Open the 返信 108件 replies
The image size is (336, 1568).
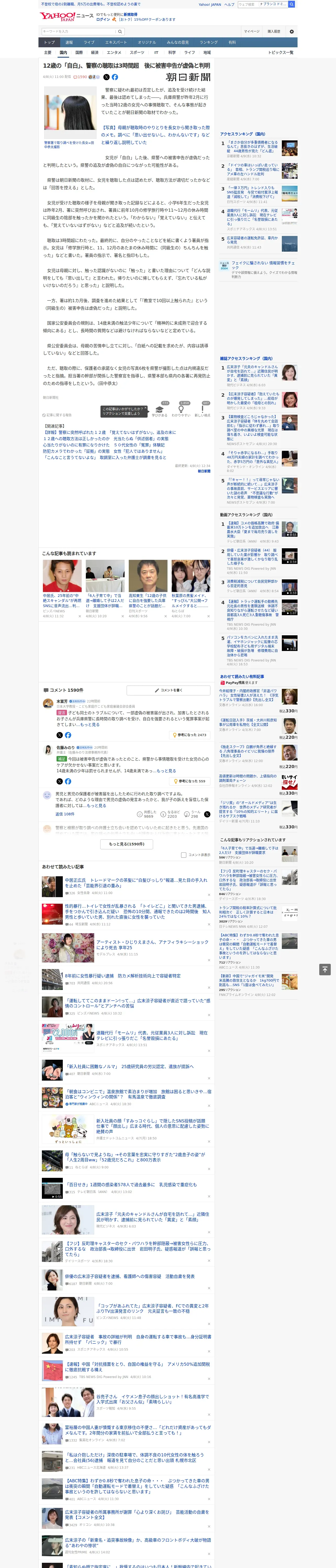tap(65, 814)
